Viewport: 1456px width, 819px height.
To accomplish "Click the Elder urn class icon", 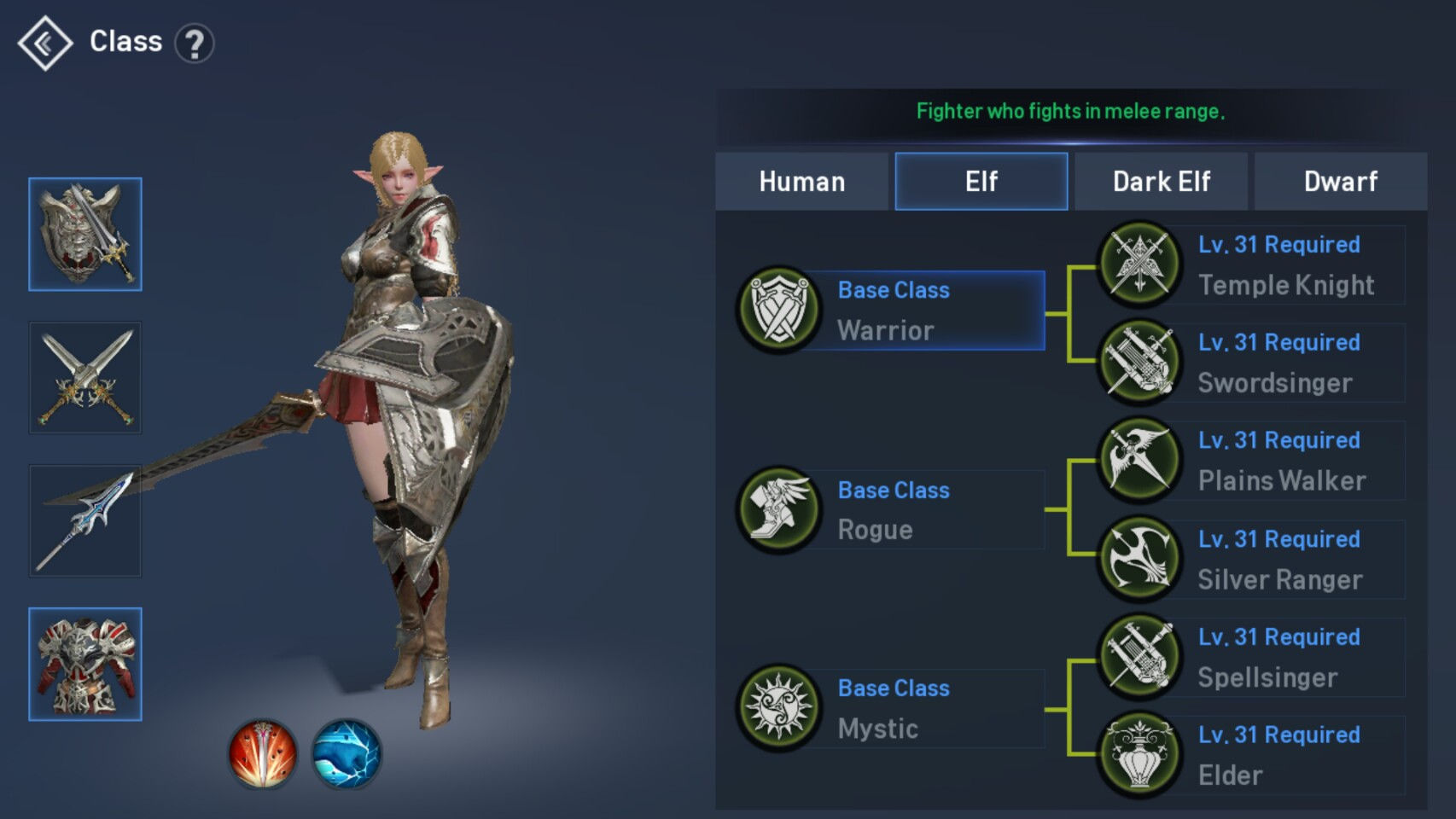I will pyautogui.click(x=1139, y=754).
